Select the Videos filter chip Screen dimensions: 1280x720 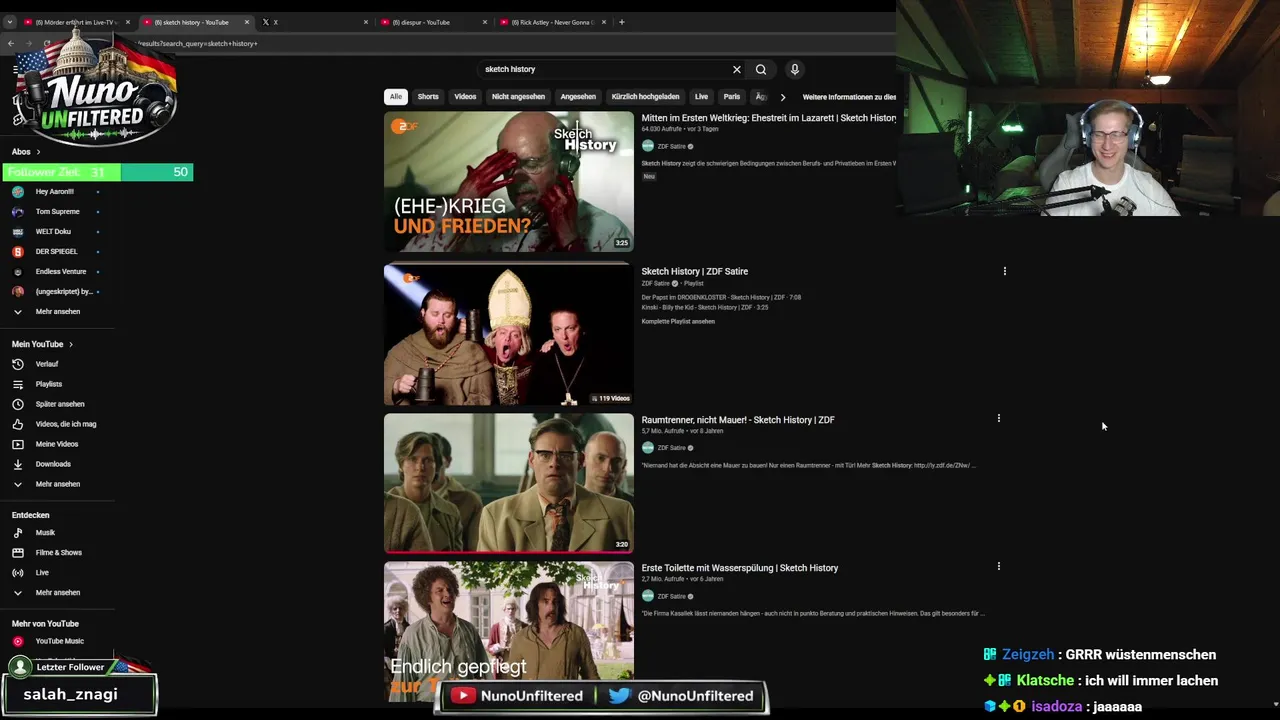coord(465,97)
